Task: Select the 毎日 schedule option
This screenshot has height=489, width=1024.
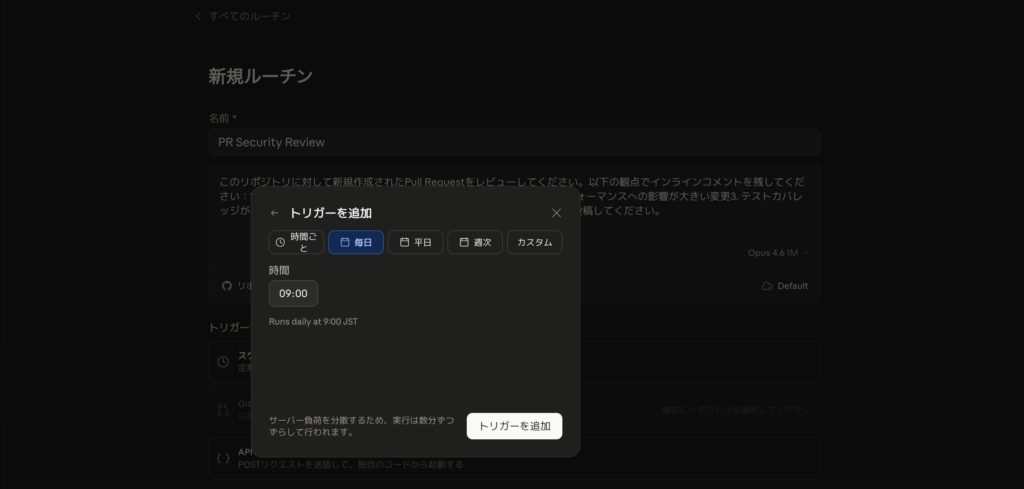Action: (356, 242)
